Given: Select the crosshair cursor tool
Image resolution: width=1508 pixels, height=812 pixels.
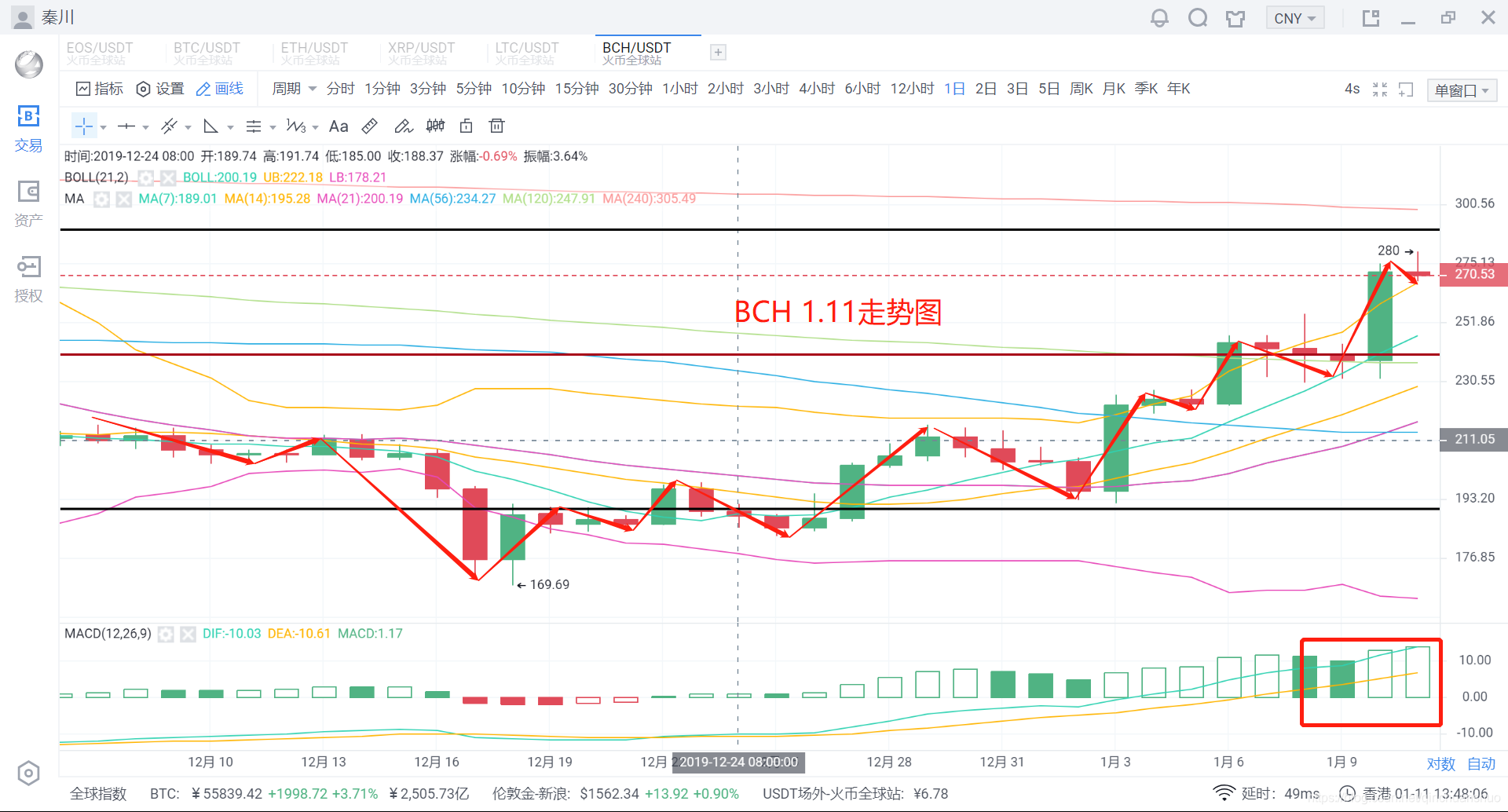Looking at the screenshot, I should pyautogui.click(x=84, y=126).
